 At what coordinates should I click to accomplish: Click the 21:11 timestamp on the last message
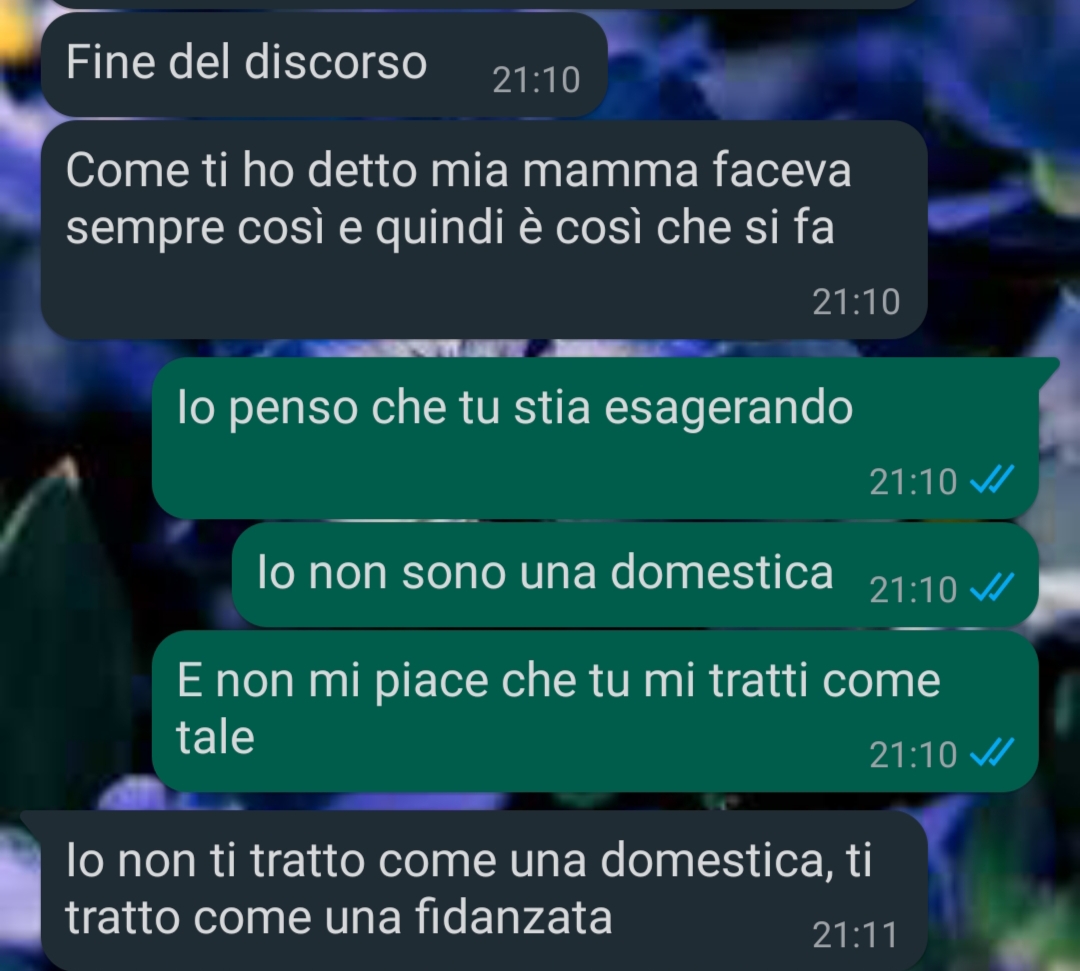(855, 935)
